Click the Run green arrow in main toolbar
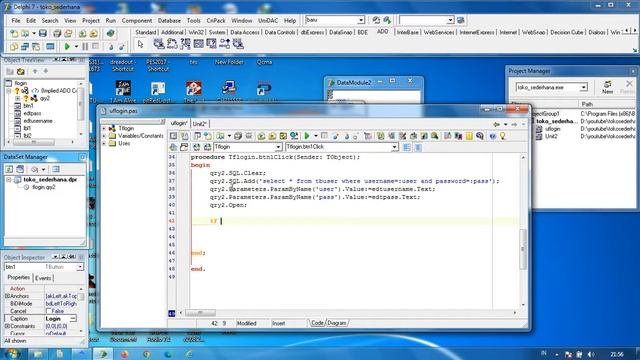Image resolution: width=640 pixels, height=360 pixels. (x=67, y=47)
